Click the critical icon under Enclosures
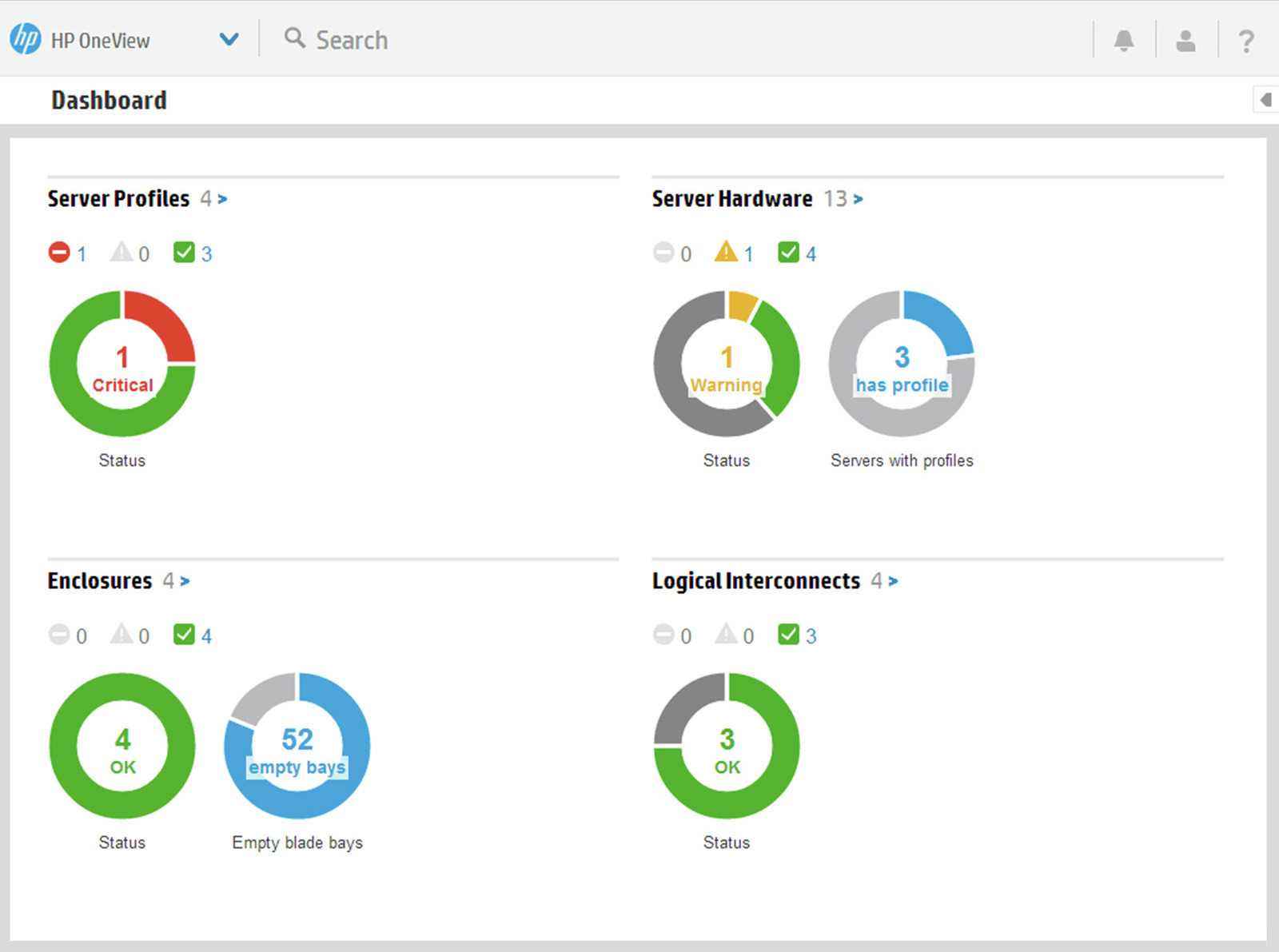This screenshot has height=952, width=1279. [x=59, y=635]
